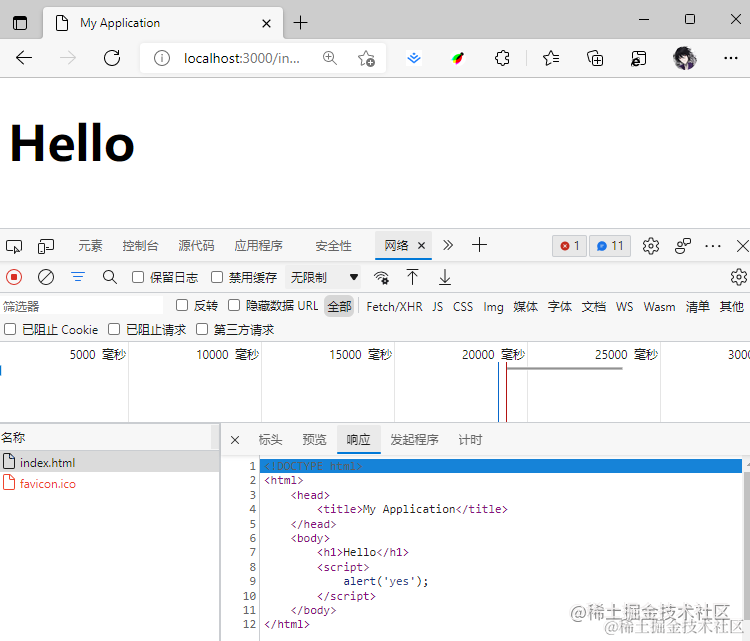Switch to the 元素 tab
The height and width of the screenshot is (641, 750).
pos(90,246)
